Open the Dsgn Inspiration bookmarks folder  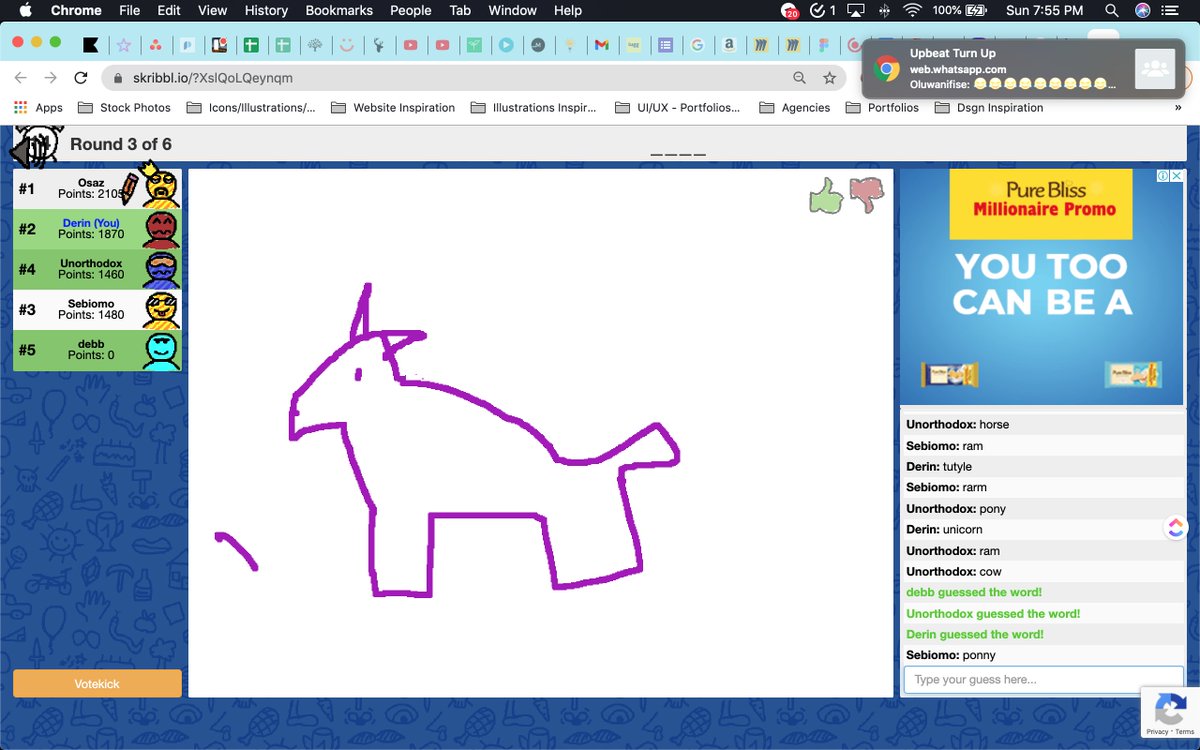[988, 107]
